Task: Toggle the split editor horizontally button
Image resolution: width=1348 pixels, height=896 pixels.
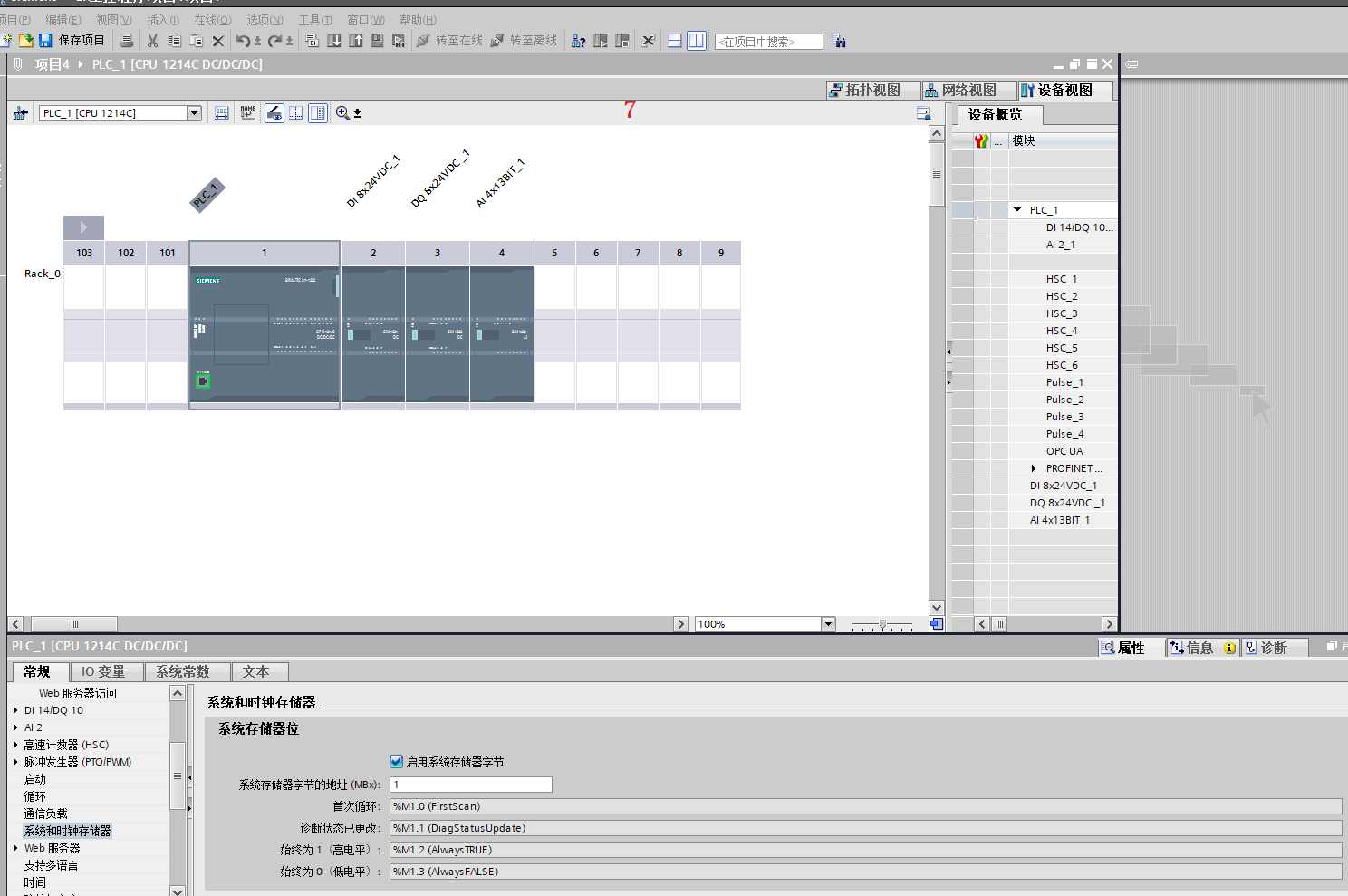Action: point(674,41)
